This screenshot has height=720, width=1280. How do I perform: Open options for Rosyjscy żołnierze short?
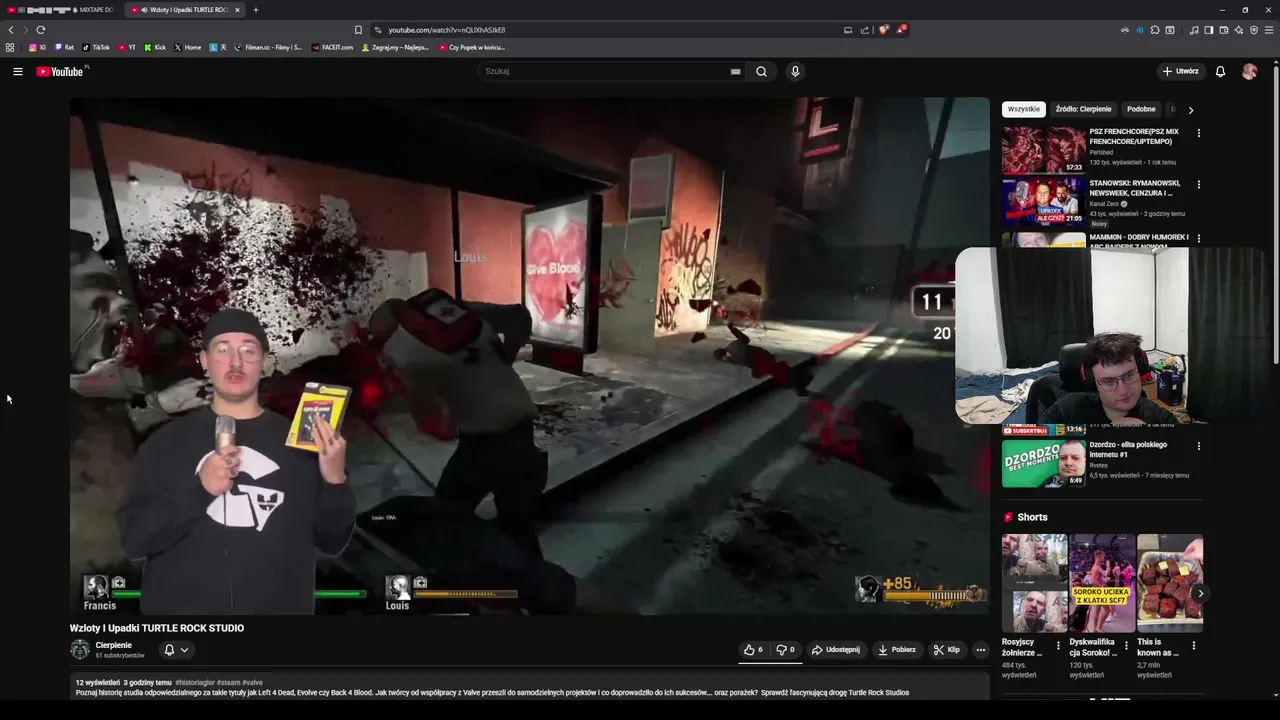pos(1058,646)
